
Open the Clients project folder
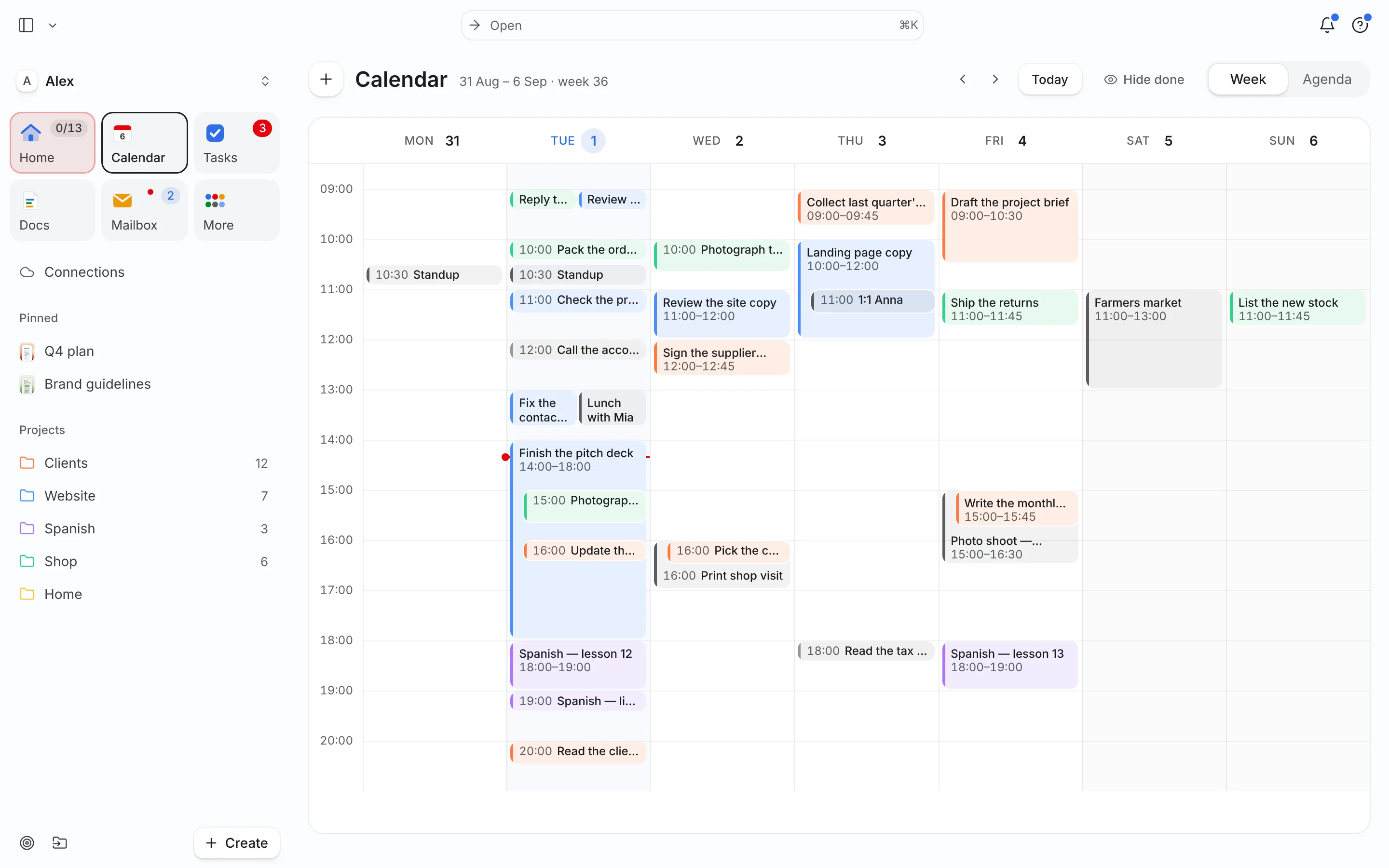click(x=145, y=463)
